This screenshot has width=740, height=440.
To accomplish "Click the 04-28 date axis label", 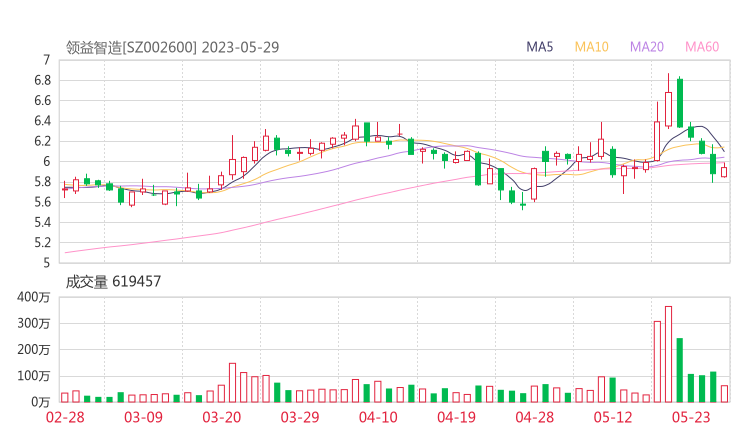I will (535, 417).
